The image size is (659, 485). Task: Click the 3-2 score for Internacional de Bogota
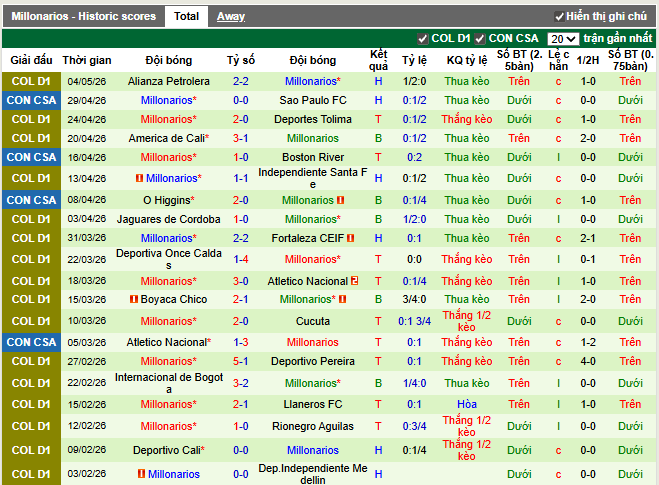coord(241,383)
